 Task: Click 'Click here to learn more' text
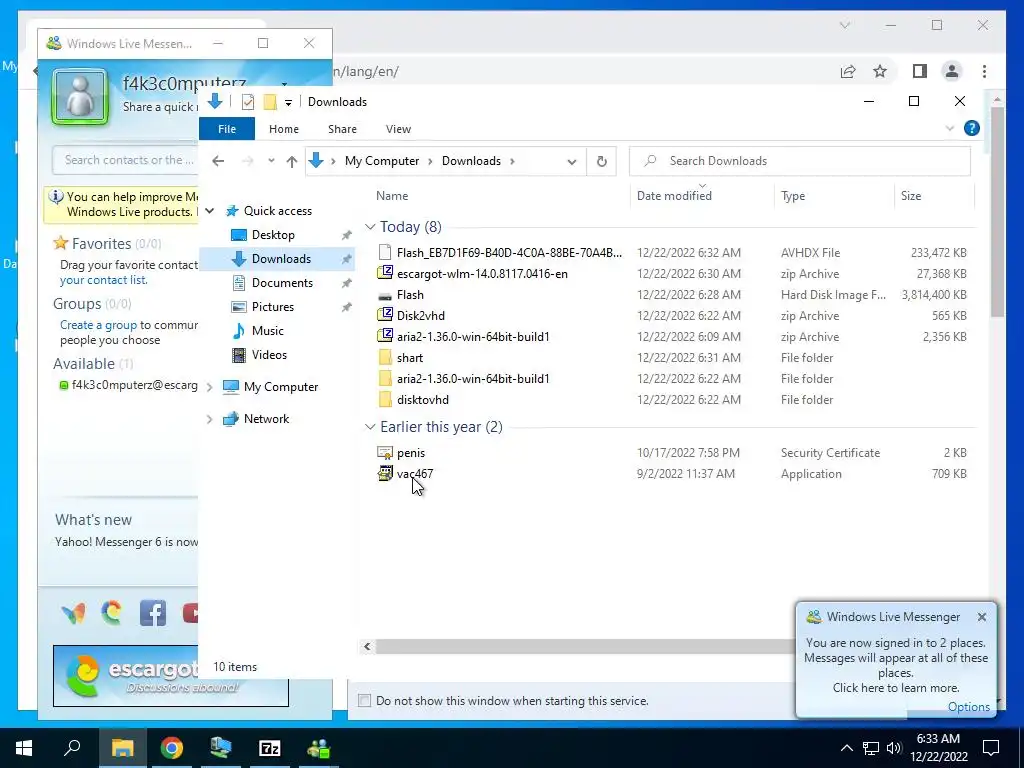click(895, 688)
